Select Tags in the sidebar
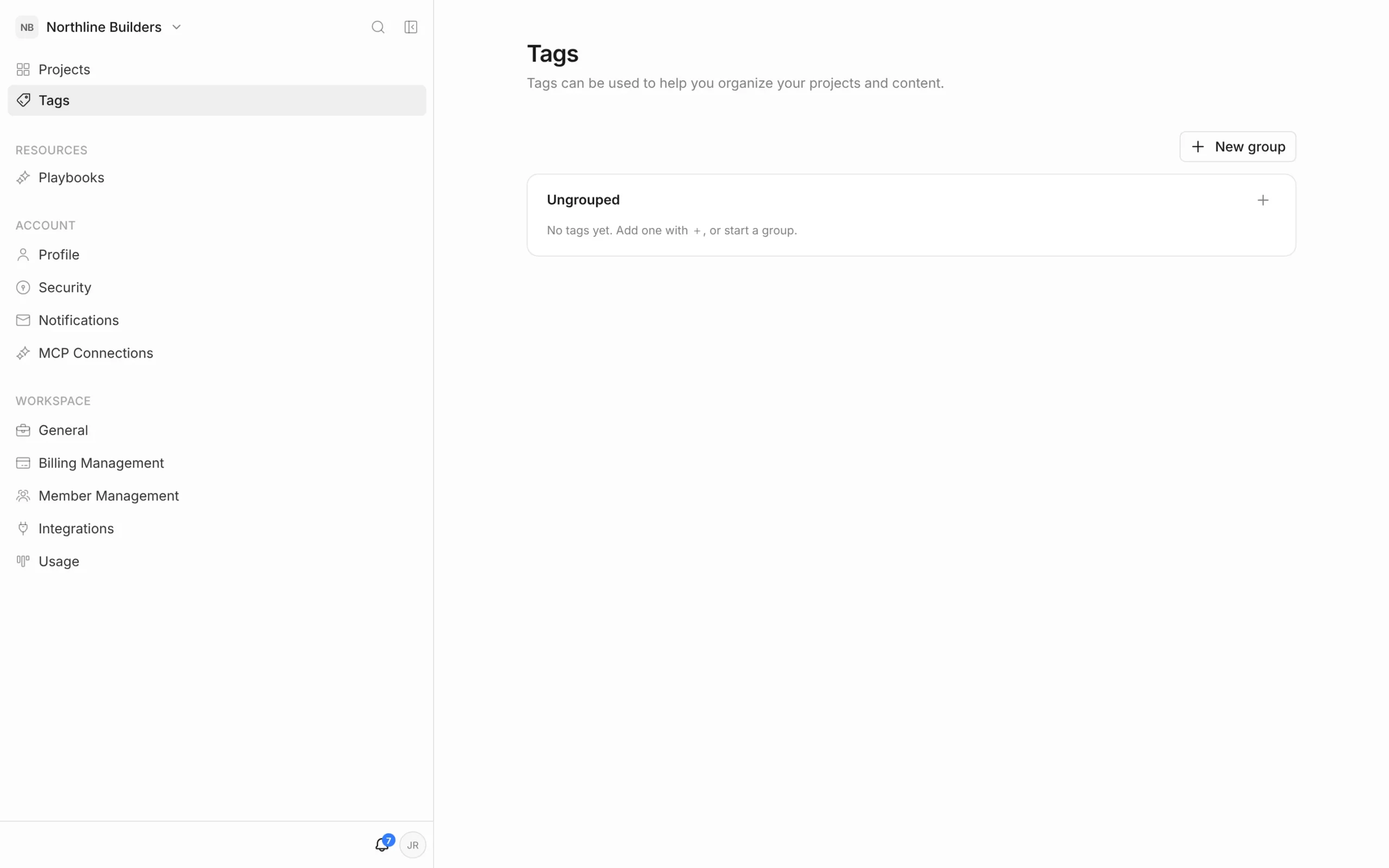 pyautogui.click(x=217, y=100)
